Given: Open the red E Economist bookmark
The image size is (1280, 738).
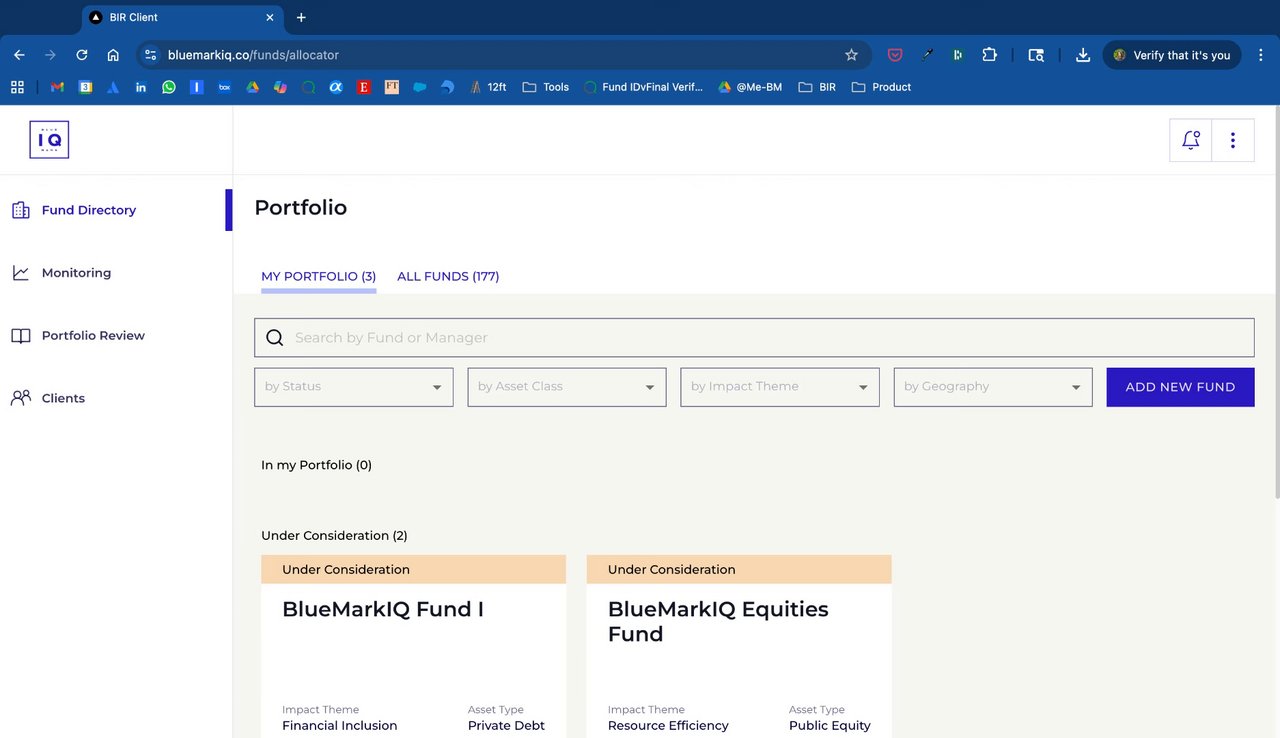Looking at the screenshot, I should pos(364,87).
